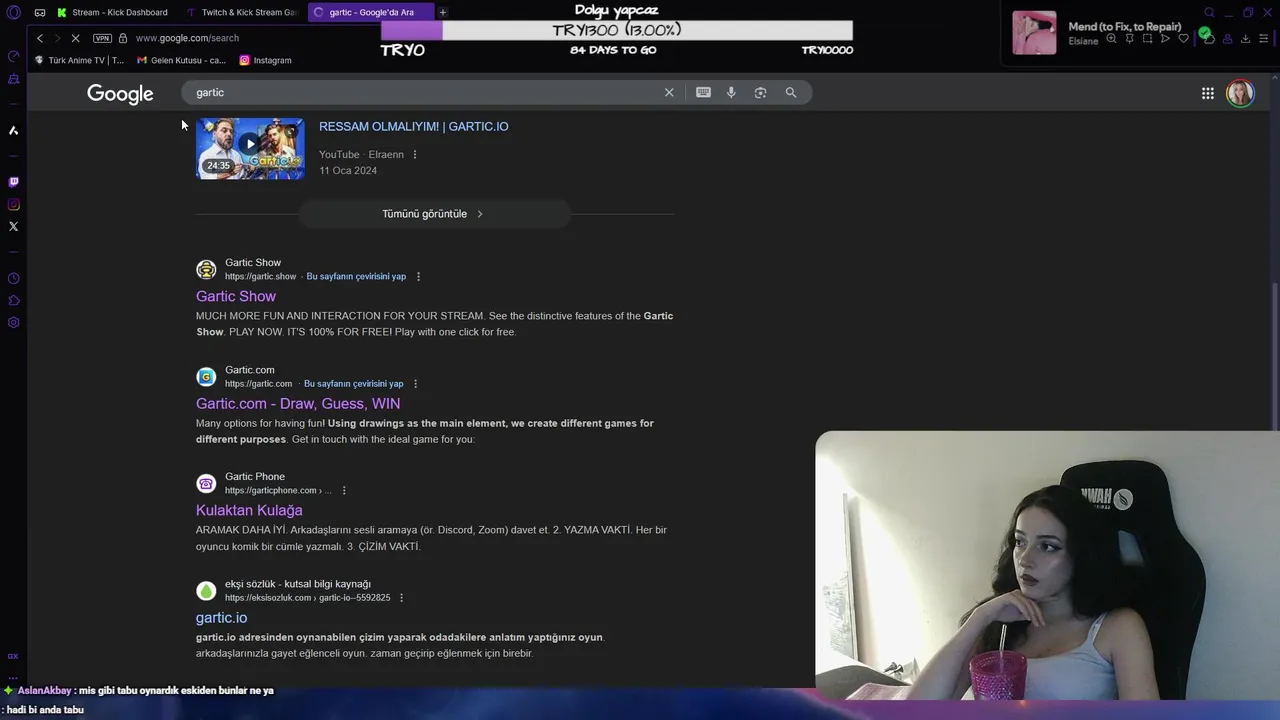The width and height of the screenshot is (1280, 720).
Task: Open the Google apps grid
Action: (x=1208, y=93)
